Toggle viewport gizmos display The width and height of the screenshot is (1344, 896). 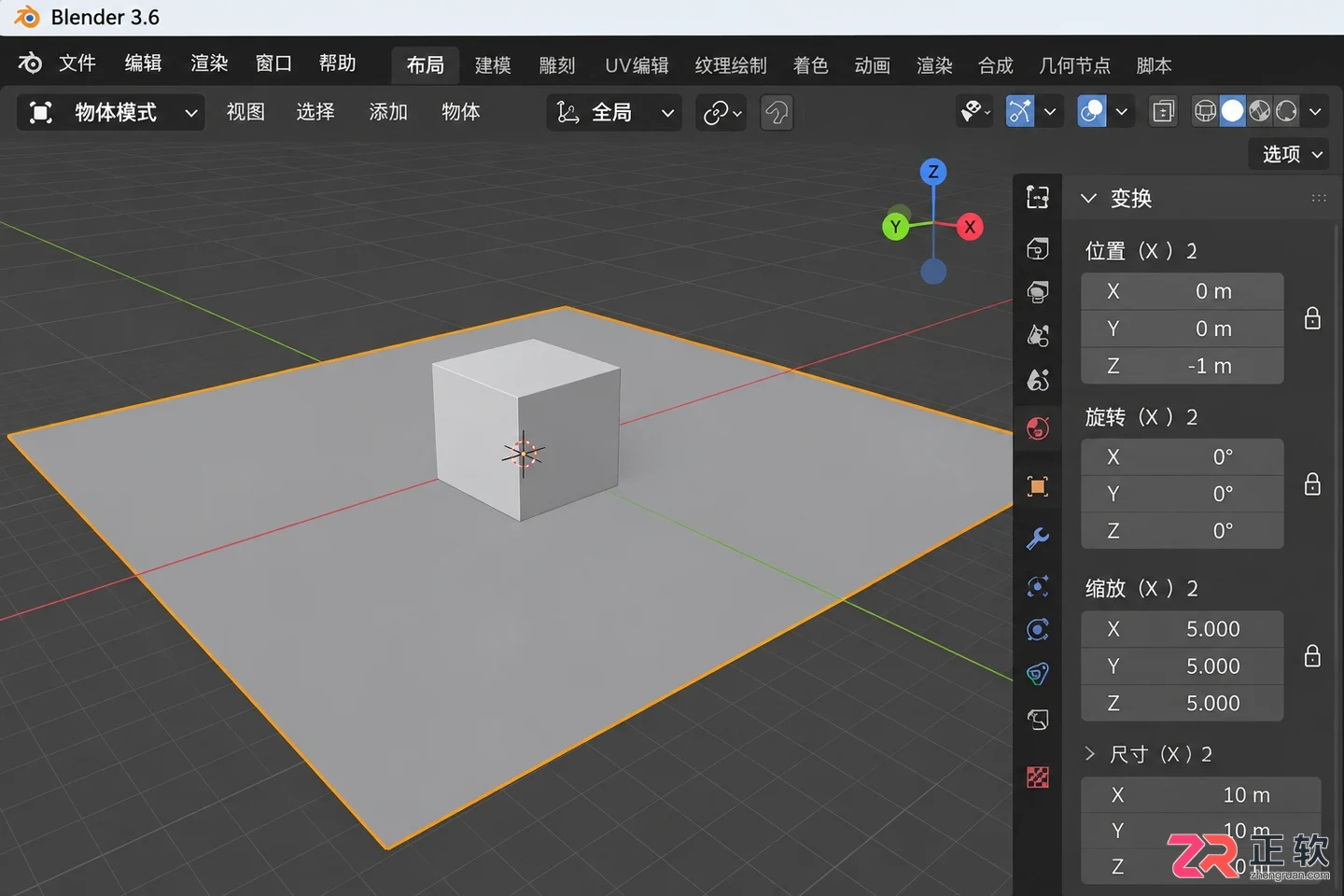[1020, 112]
